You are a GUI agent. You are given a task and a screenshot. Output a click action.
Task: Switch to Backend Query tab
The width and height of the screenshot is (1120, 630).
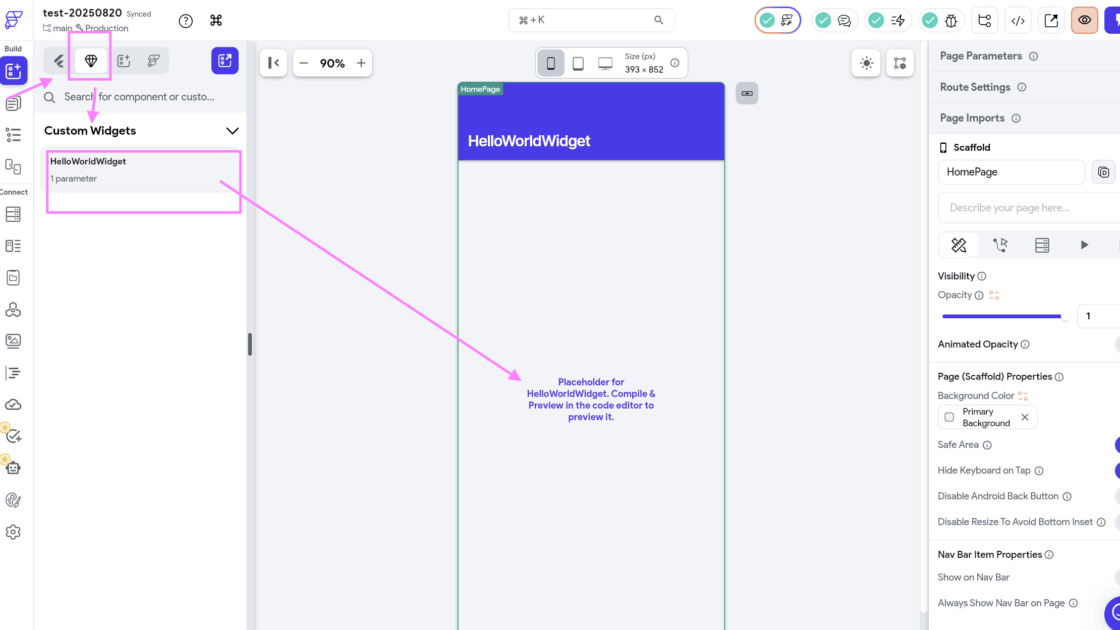[x=1042, y=245]
